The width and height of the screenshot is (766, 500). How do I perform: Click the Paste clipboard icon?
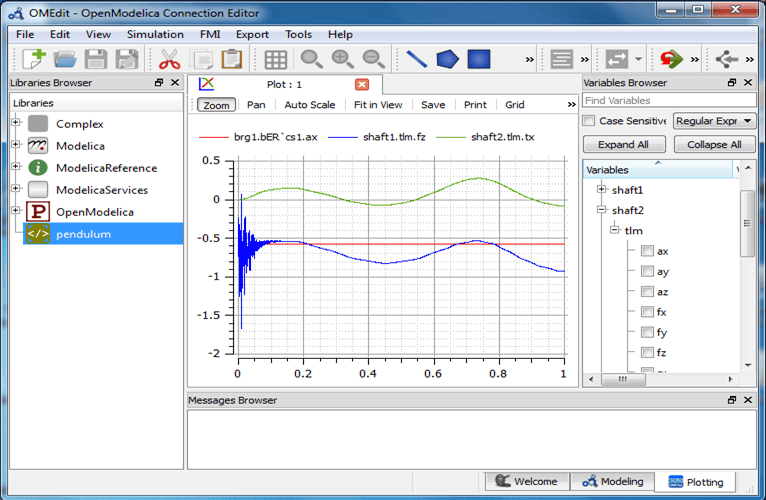pos(232,59)
